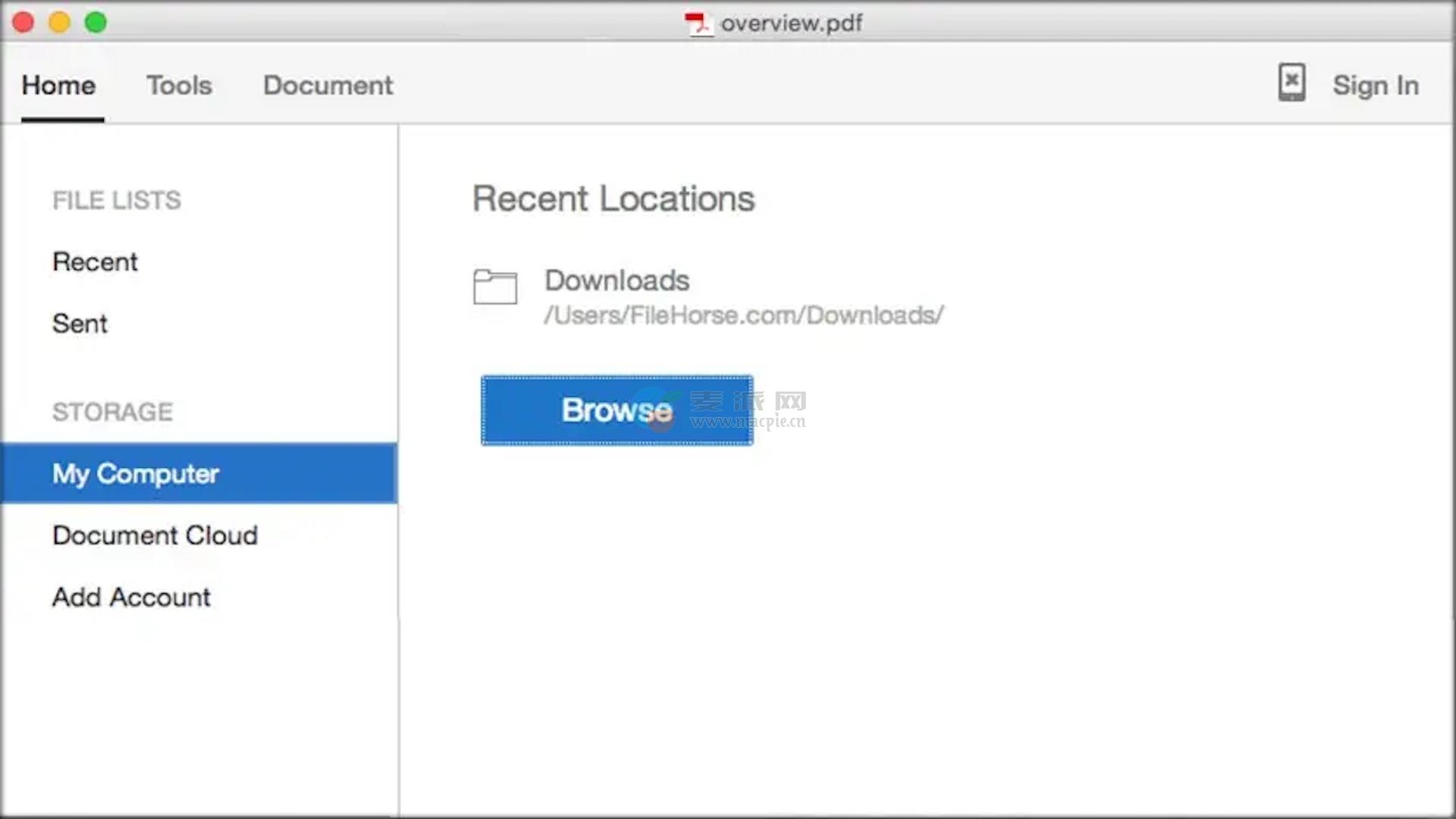This screenshot has width=1456, height=819.
Task: Open the Downloads recent location
Action: pyautogui.click(x=617, y=281)
